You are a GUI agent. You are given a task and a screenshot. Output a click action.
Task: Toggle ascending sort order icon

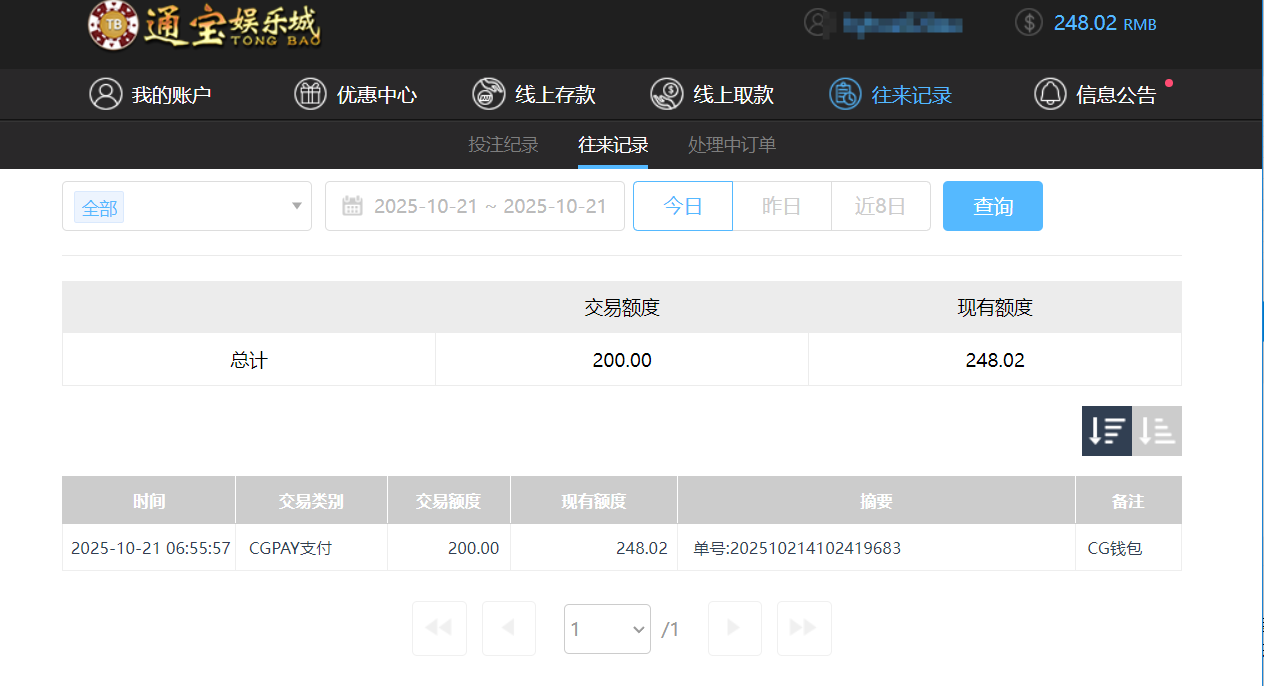coord(1156,430)
